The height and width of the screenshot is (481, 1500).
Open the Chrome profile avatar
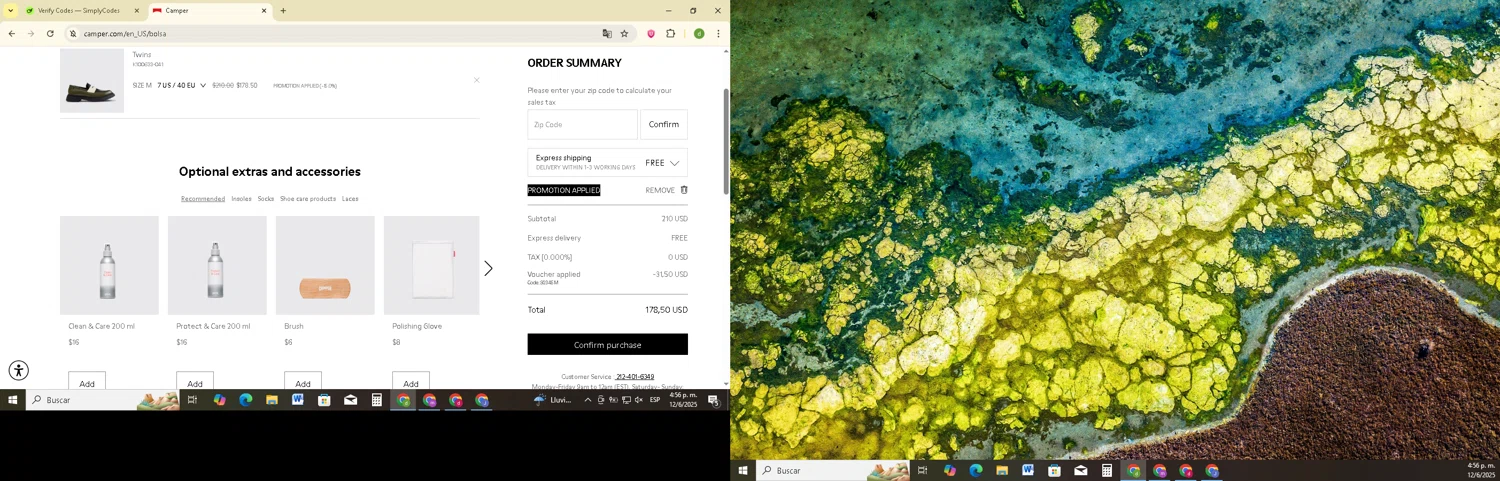point(699,33)
